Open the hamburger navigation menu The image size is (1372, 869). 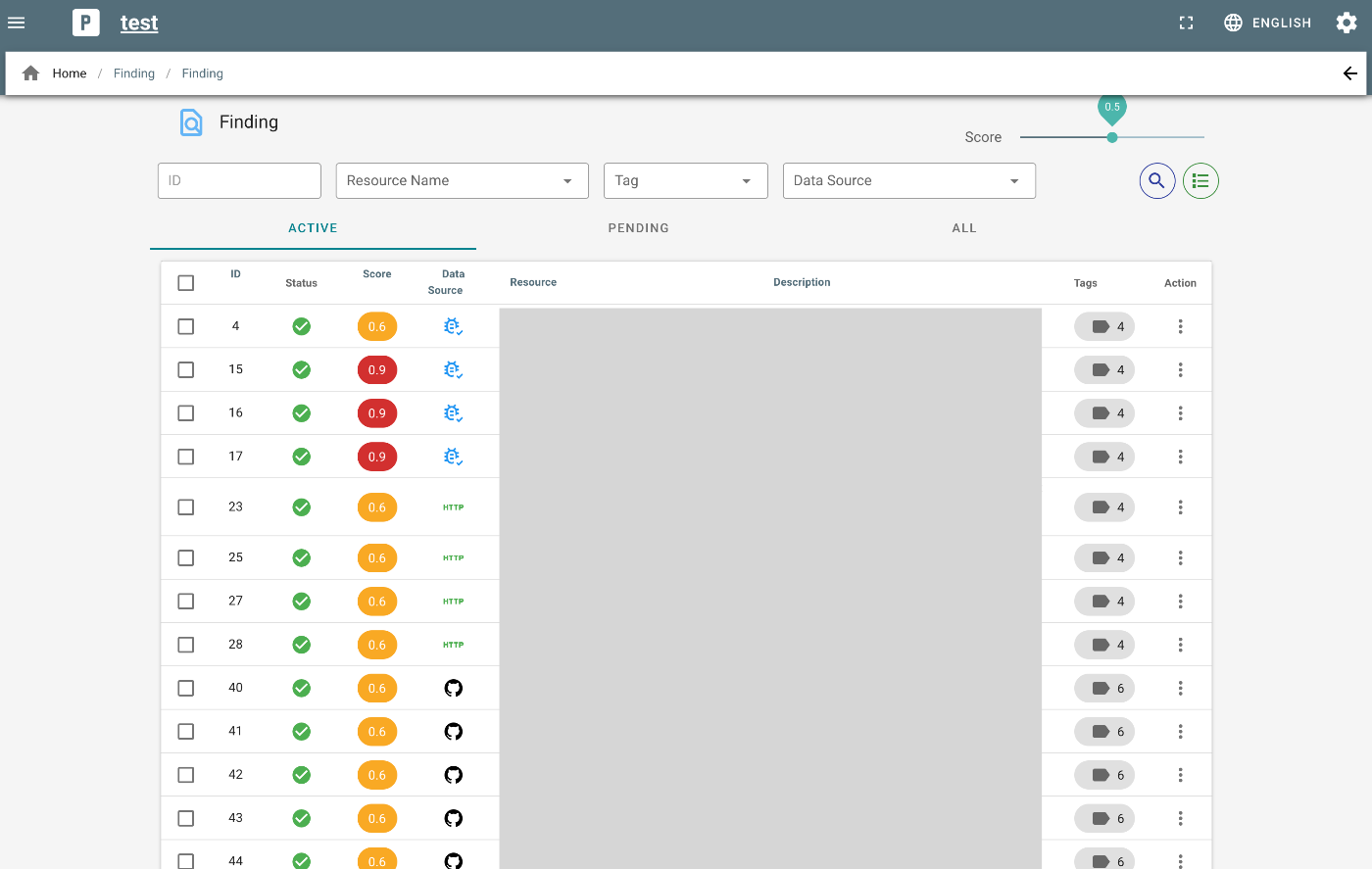coord(17,23)
